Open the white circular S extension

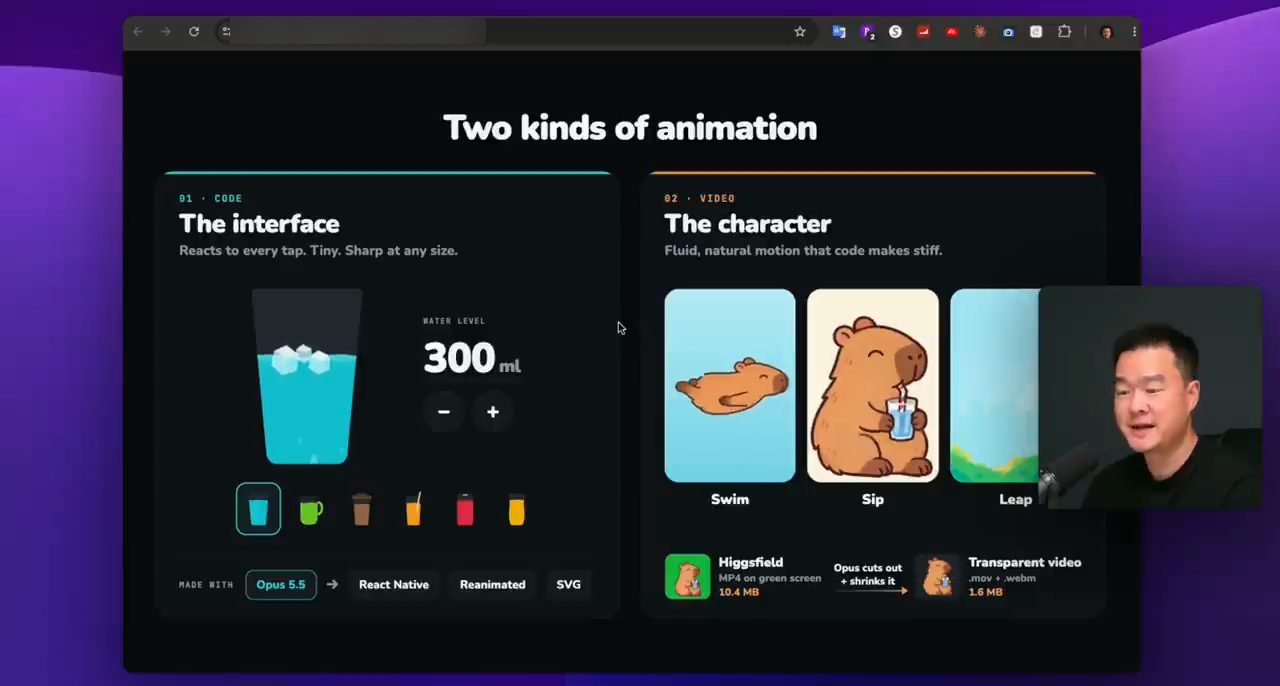coord(895,32)
